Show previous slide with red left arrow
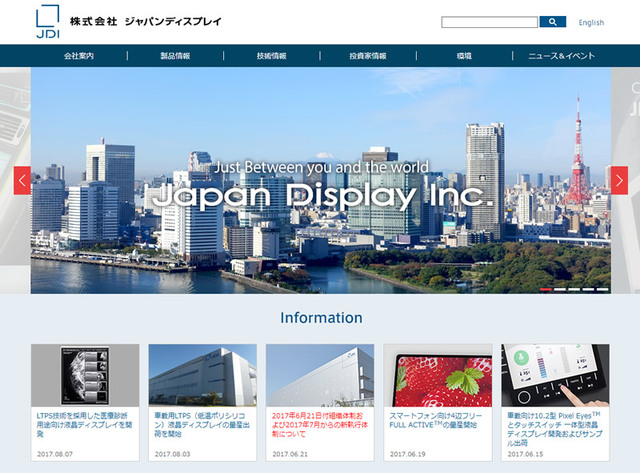Screen dimensions: 640x473 click(22, 180)
